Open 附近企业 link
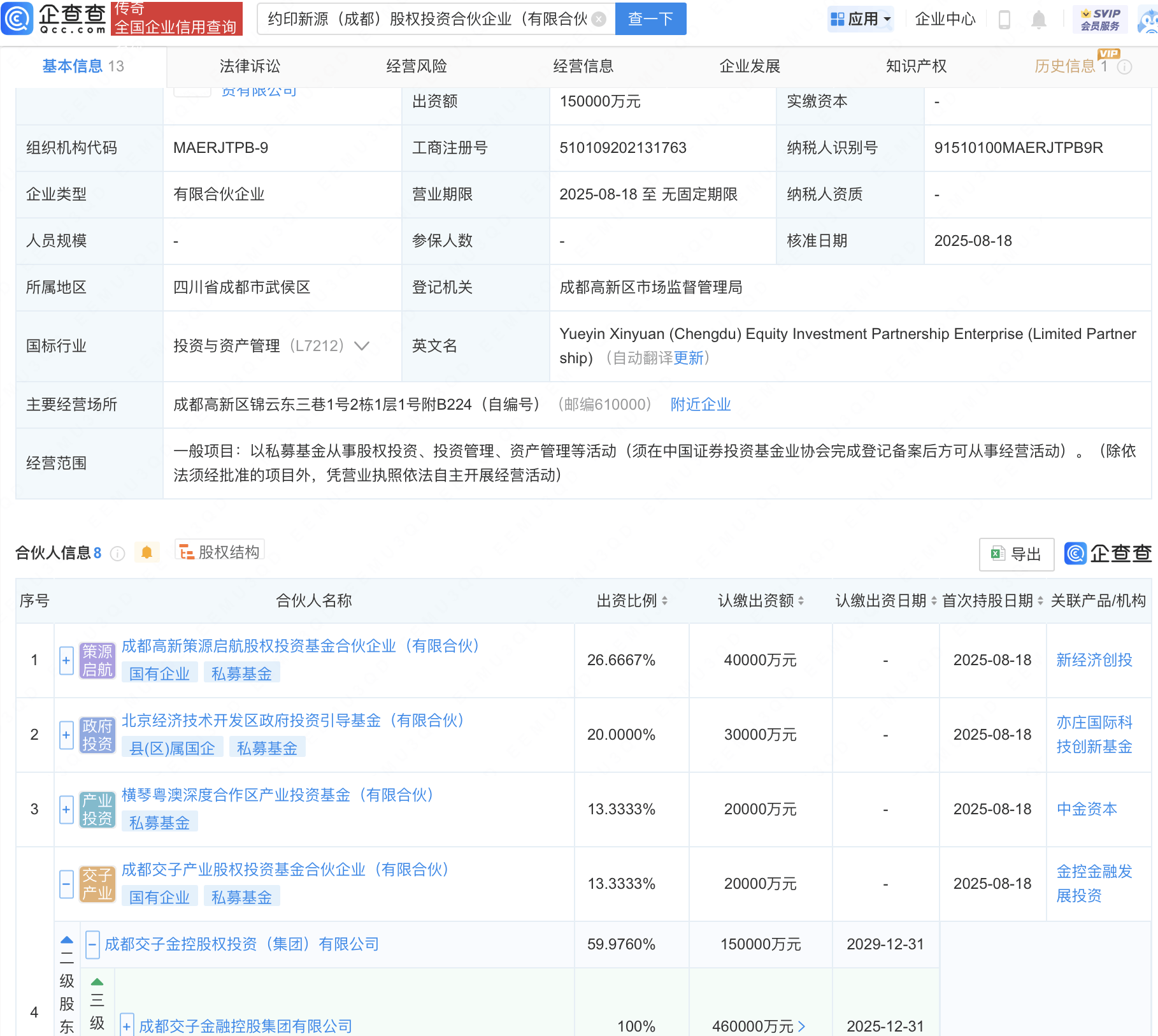Screen dimensions: 1158x1036 click(x=701, y=405)
